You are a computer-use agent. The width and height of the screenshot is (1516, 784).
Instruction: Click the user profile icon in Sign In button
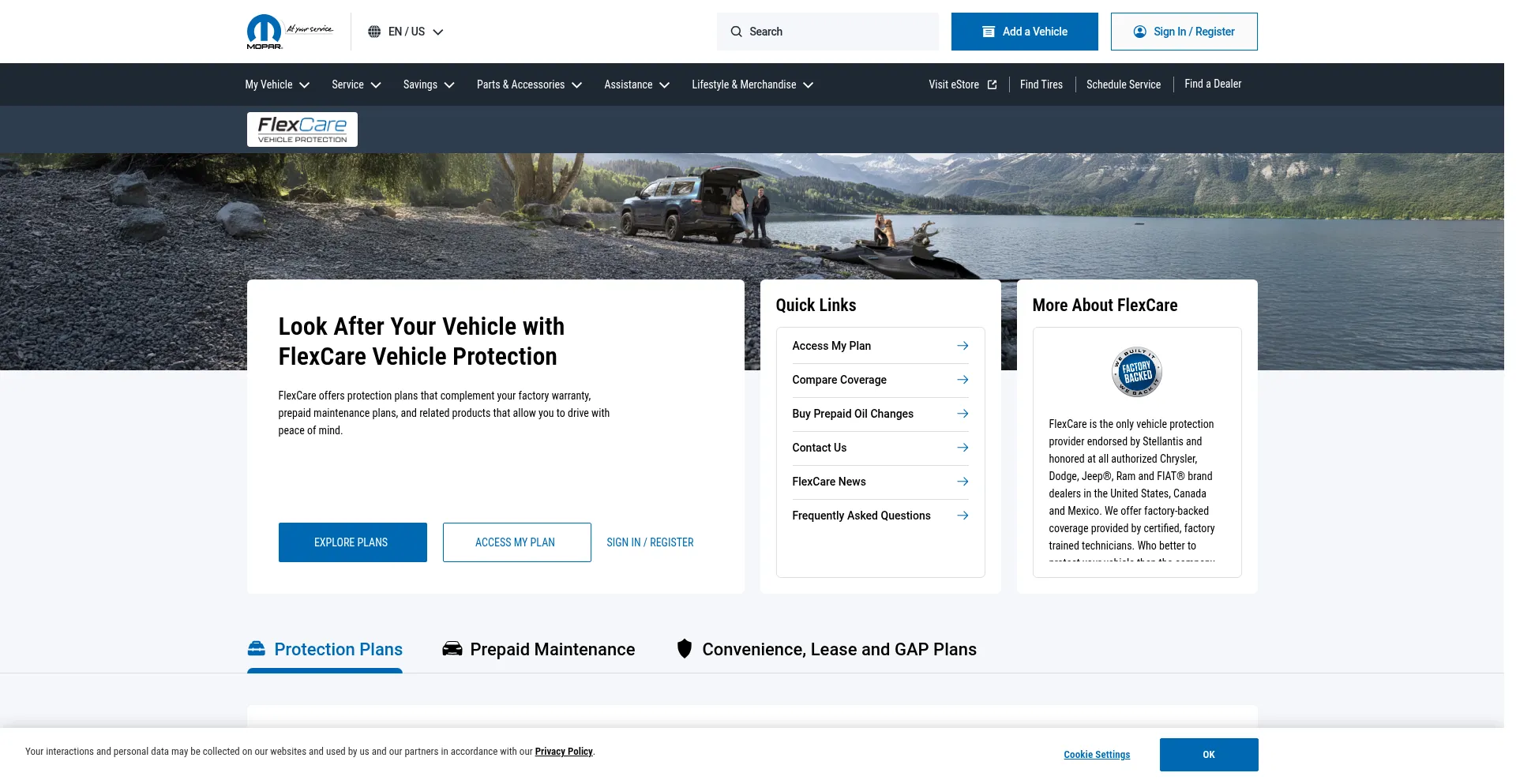tap(1140, 32)
